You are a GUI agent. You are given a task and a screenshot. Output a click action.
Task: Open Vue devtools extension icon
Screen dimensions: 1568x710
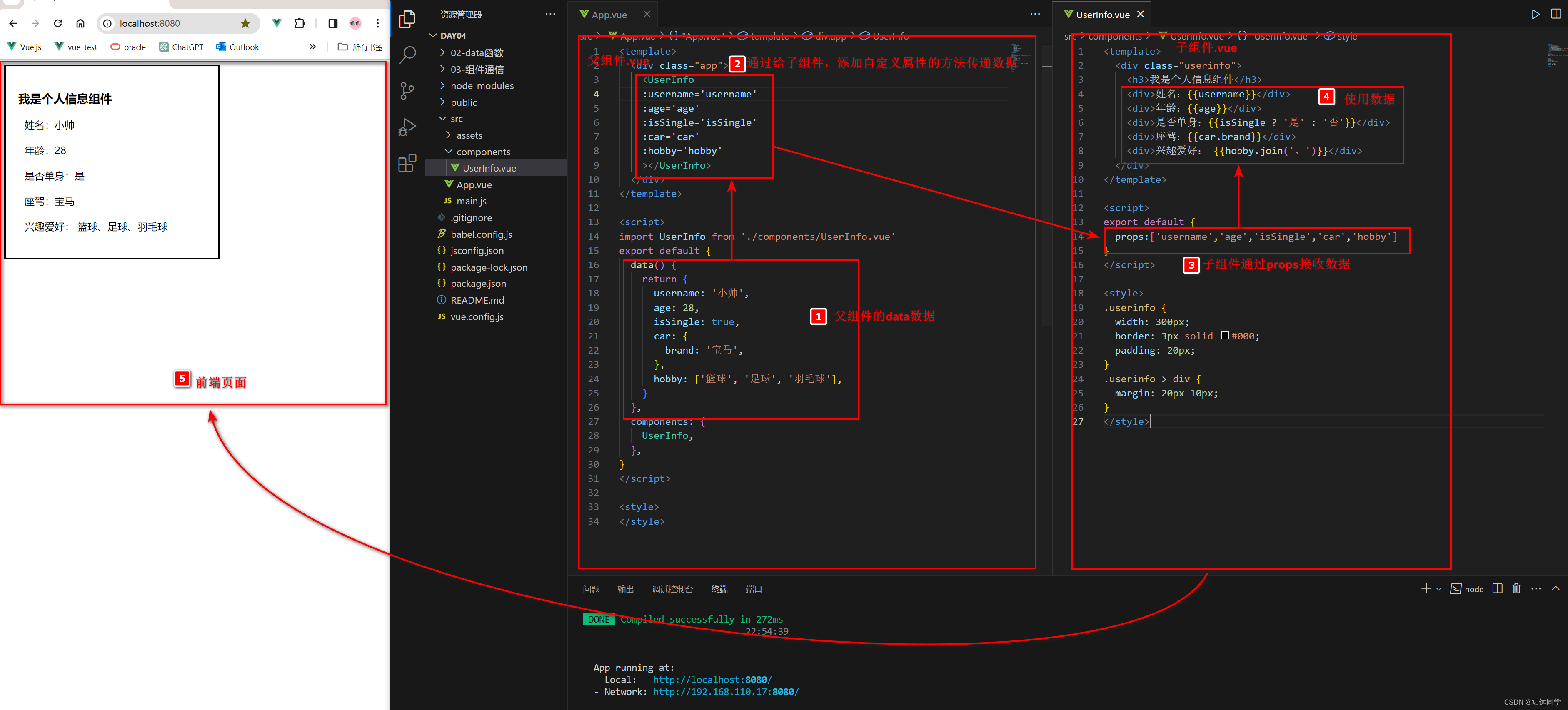tap(277, 23)
